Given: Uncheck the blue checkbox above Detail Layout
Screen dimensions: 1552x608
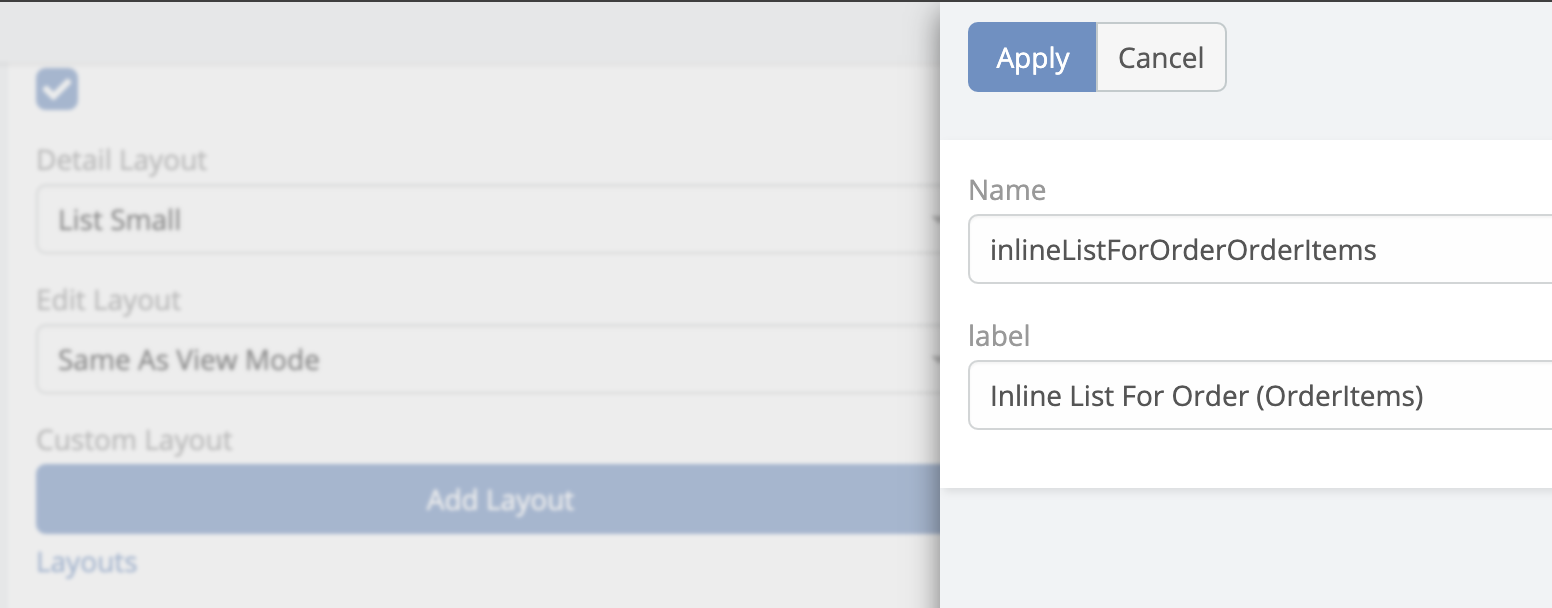Looking at the screenshot, I should [x=57, y=89].
